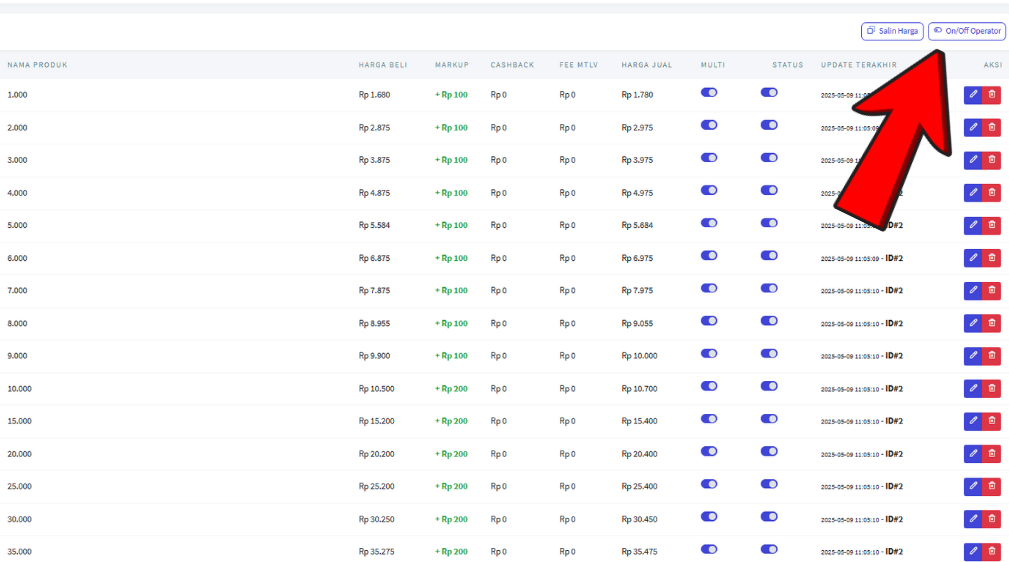
Task: Switch off Status for product 20.000
Action: click(769, 451)
